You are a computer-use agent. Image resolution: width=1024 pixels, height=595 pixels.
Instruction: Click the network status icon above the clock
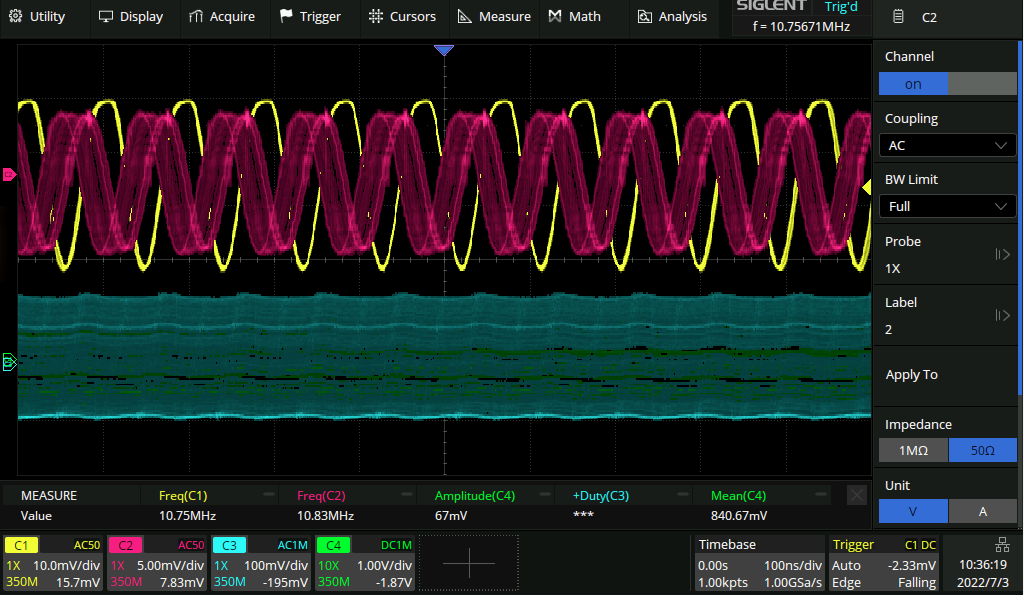point(1002,544)
